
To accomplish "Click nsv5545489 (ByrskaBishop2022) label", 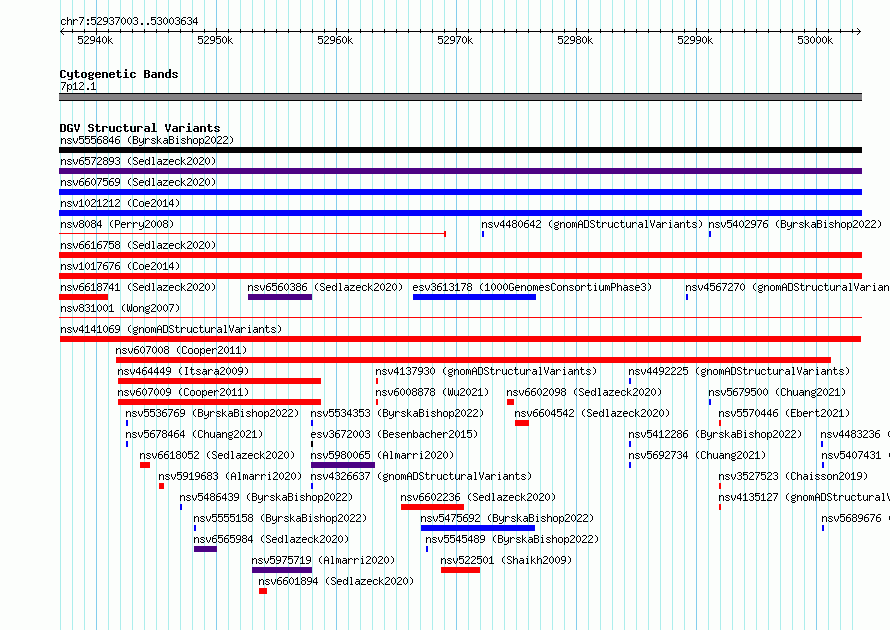I will 512,539.
